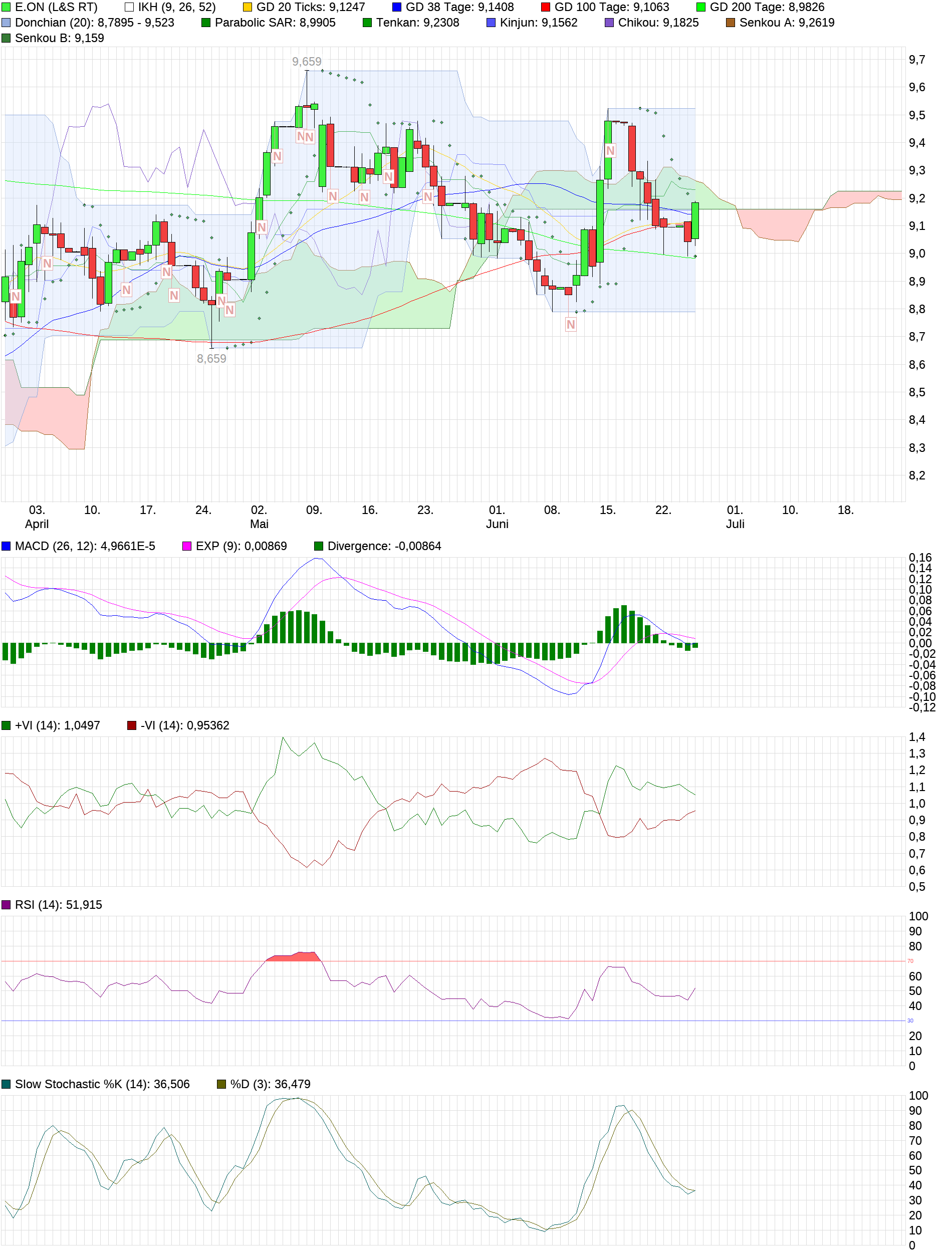This screenshot has height=1258, width=952.
Task: Click the 9,7 price axis value
Action: pos(917,60)
